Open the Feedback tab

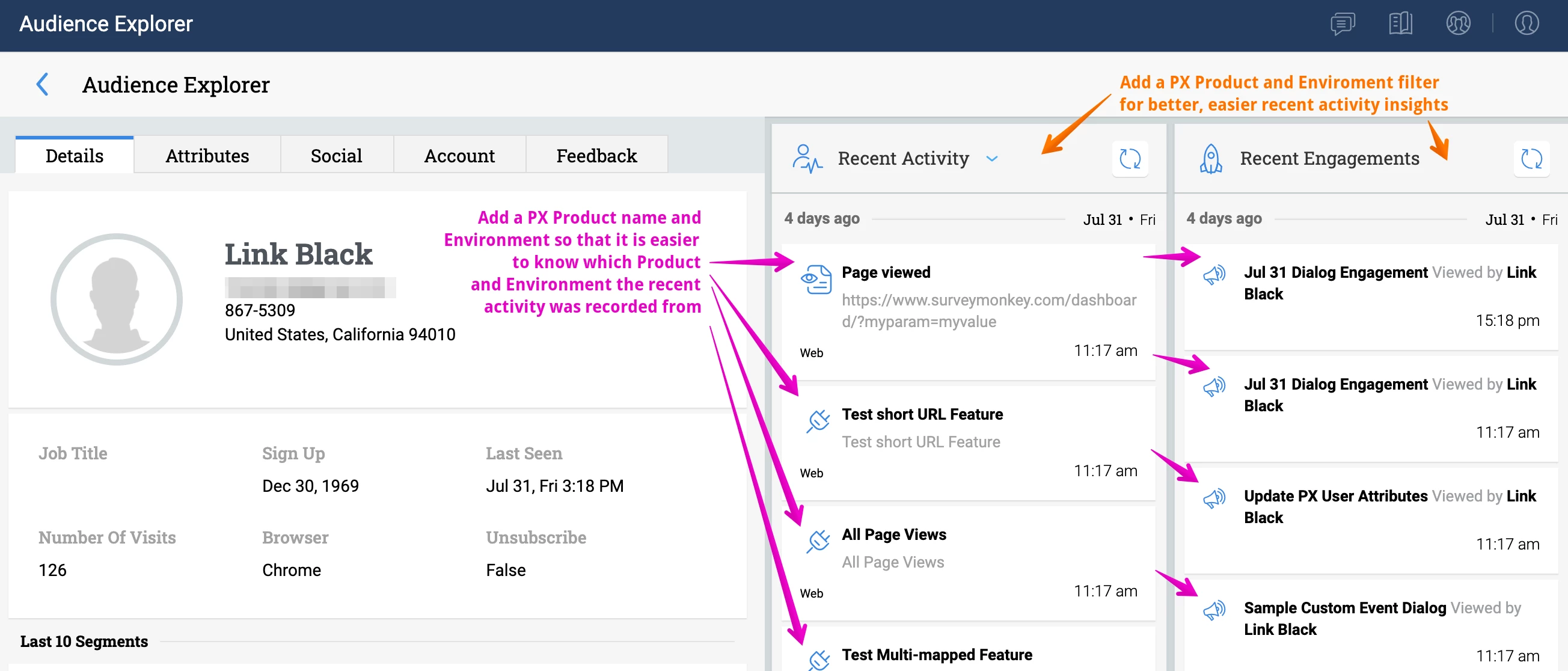(x=596, y=156)
